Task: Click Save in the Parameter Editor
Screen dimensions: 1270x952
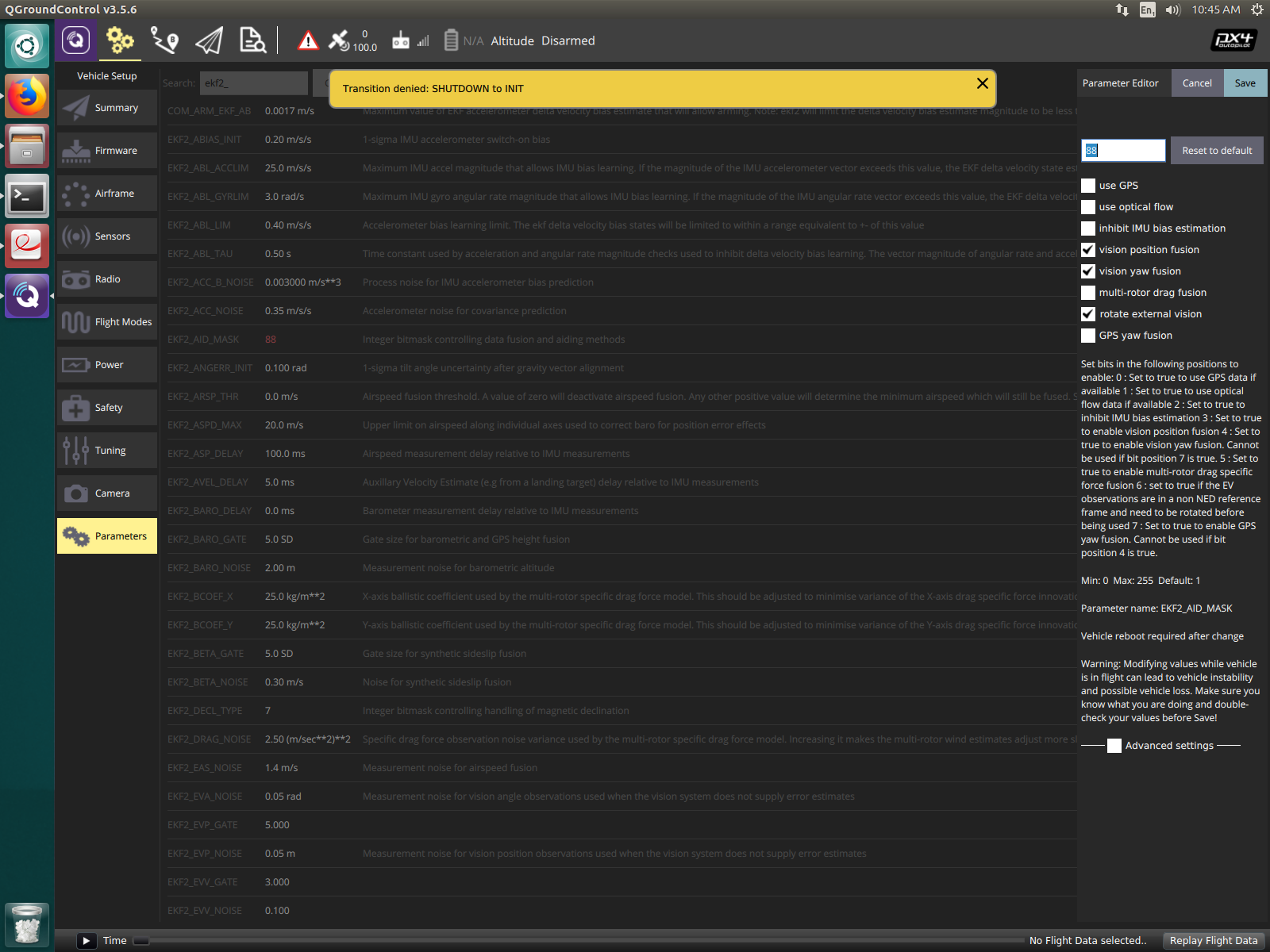Action: 1245,83
